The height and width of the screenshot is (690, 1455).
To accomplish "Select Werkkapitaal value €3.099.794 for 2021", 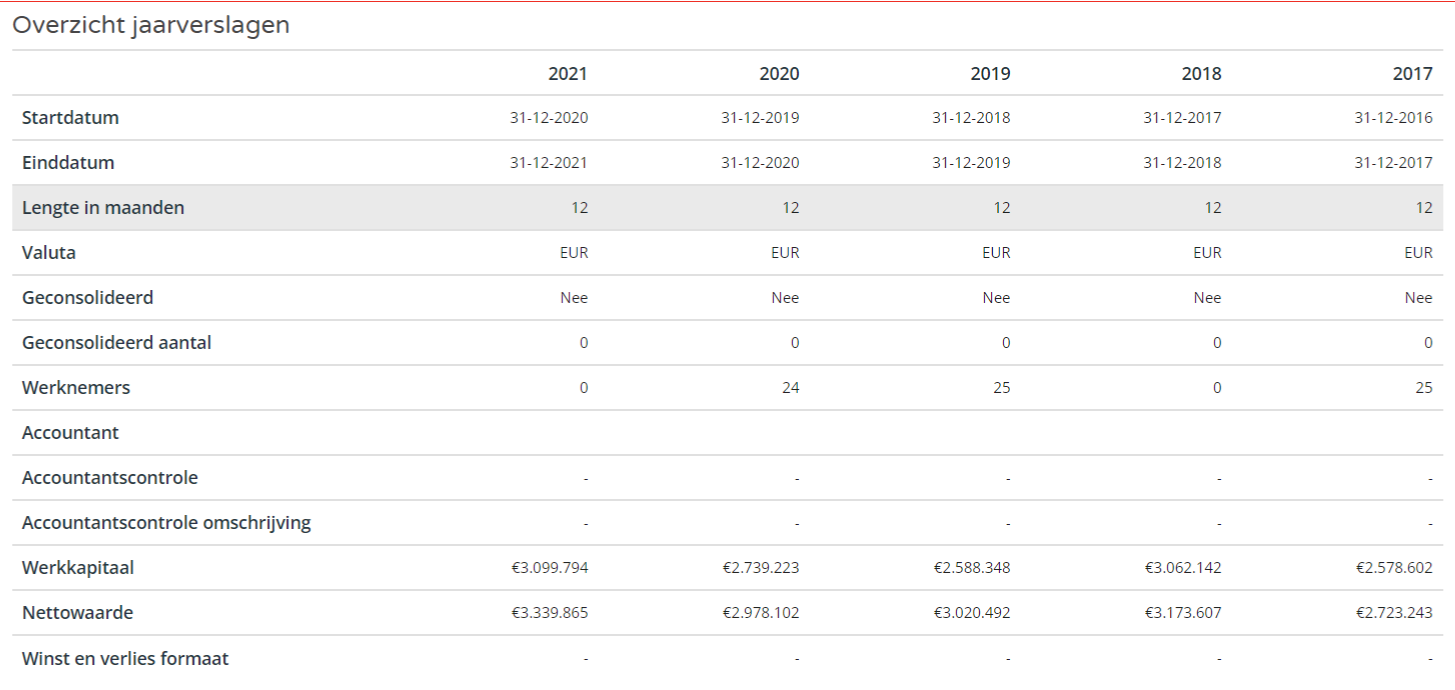I will [549, 568].
